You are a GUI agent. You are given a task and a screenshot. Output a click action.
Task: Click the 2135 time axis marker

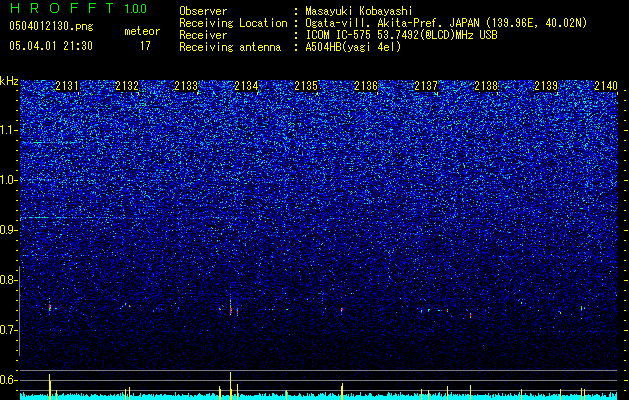[x=306, y=86]
